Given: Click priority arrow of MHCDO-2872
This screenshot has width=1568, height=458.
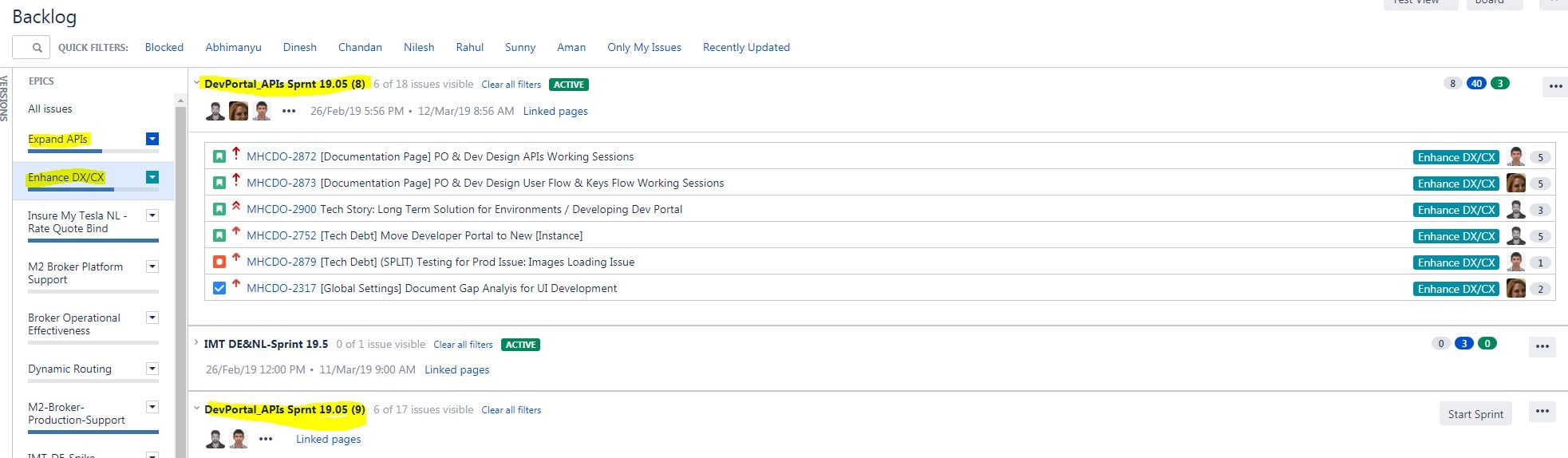Looking at the screenshot, I should pos(236,153).
